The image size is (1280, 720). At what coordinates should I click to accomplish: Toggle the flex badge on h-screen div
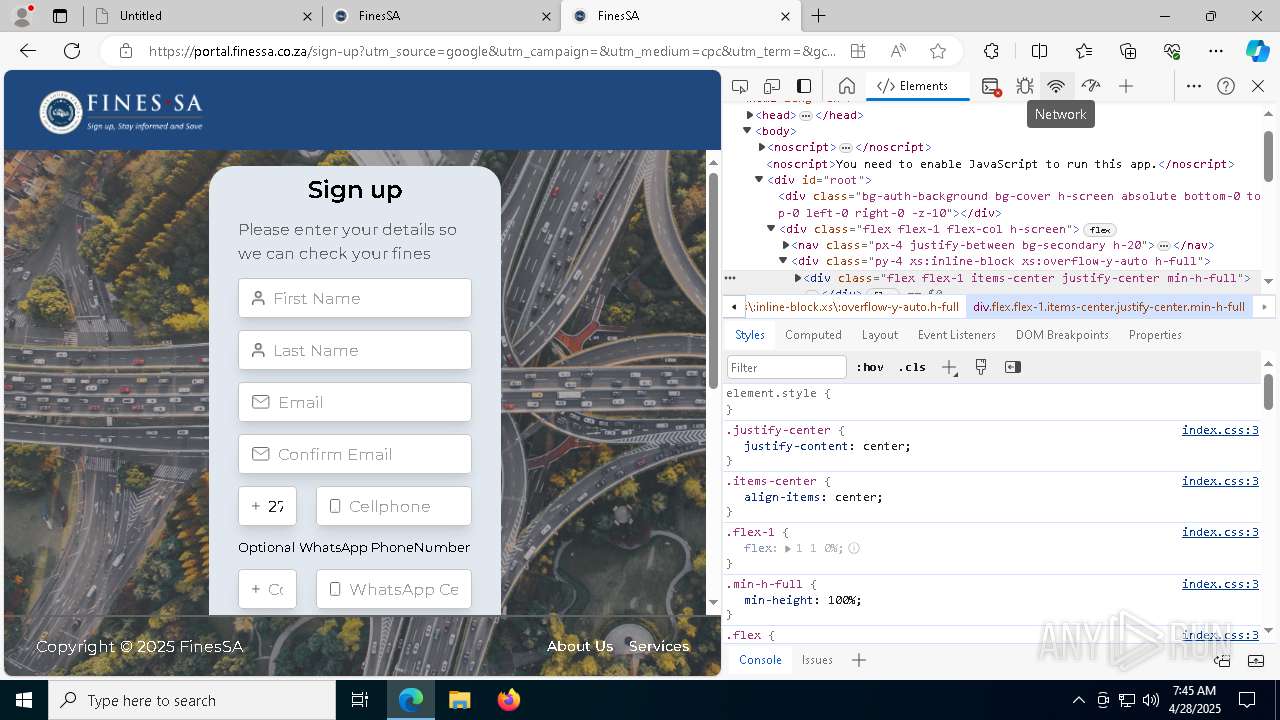[x=1100, y=229]
